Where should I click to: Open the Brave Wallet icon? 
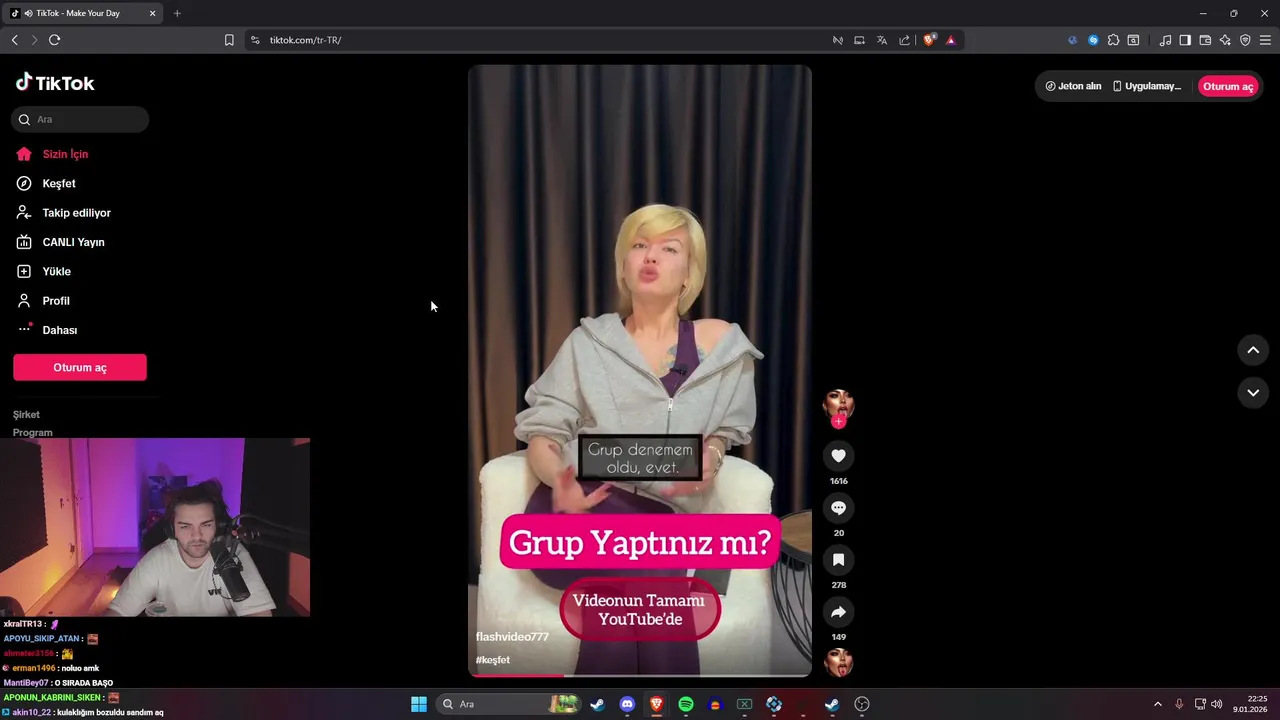pos(1205,40)
